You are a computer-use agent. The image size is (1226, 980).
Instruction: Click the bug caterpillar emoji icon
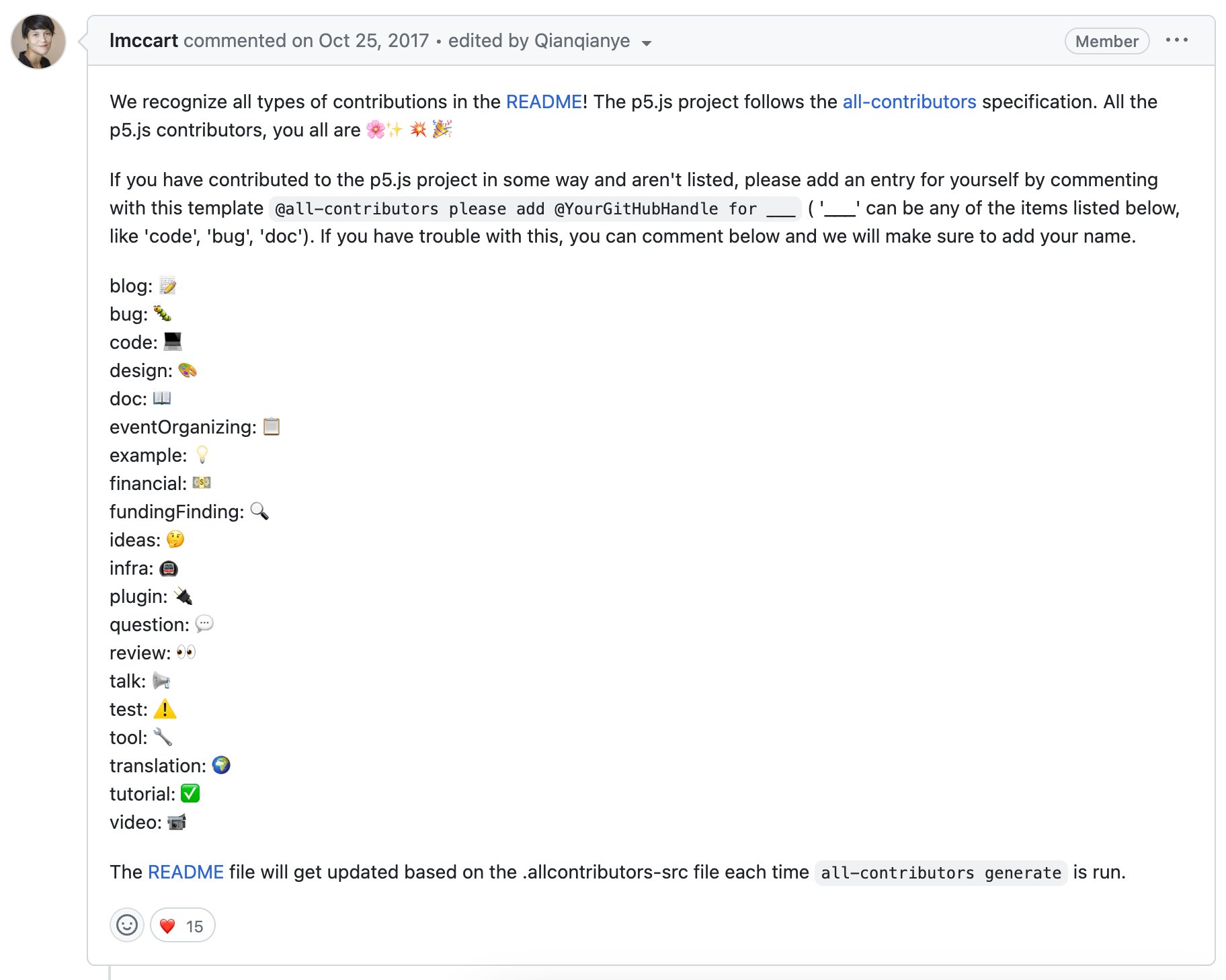tap(162, 314)
